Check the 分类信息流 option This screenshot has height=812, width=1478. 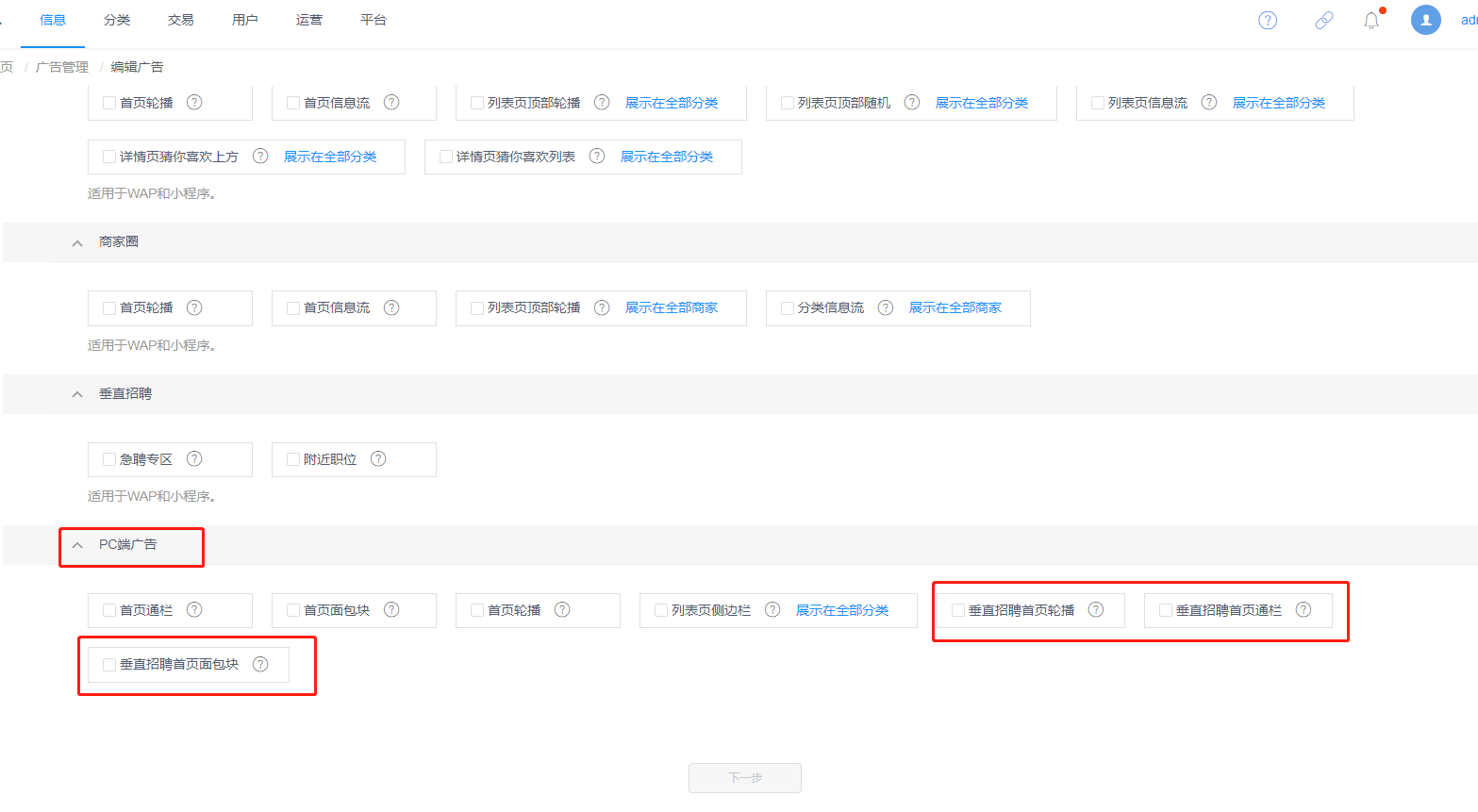tap(788, 307)
